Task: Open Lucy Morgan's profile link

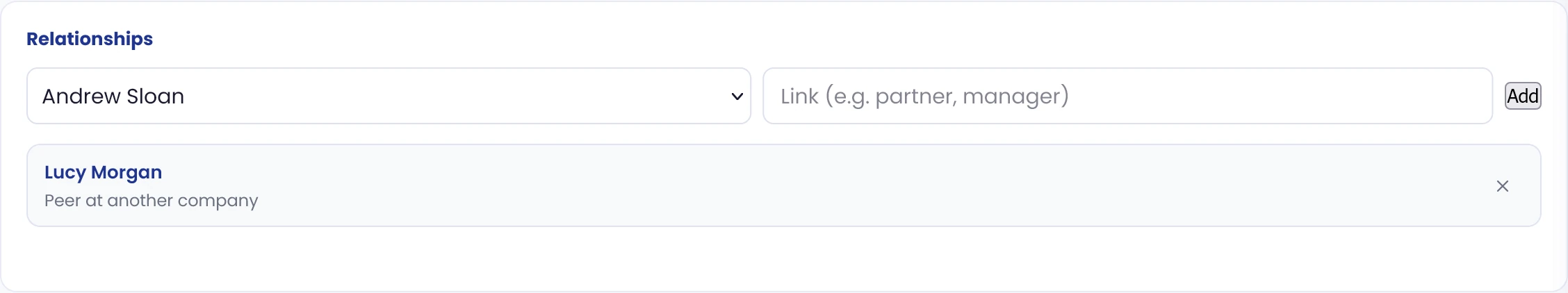Action: 103,172
